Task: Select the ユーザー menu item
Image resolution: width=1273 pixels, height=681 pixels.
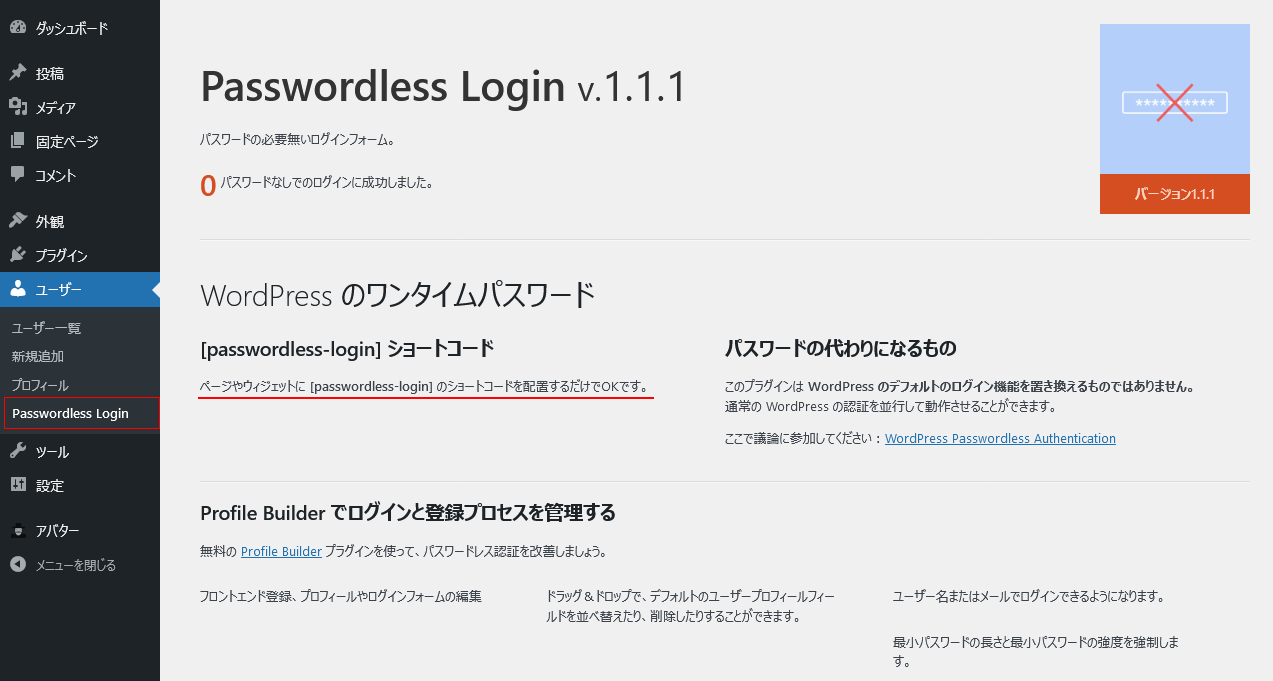Action: click(80, 289)
